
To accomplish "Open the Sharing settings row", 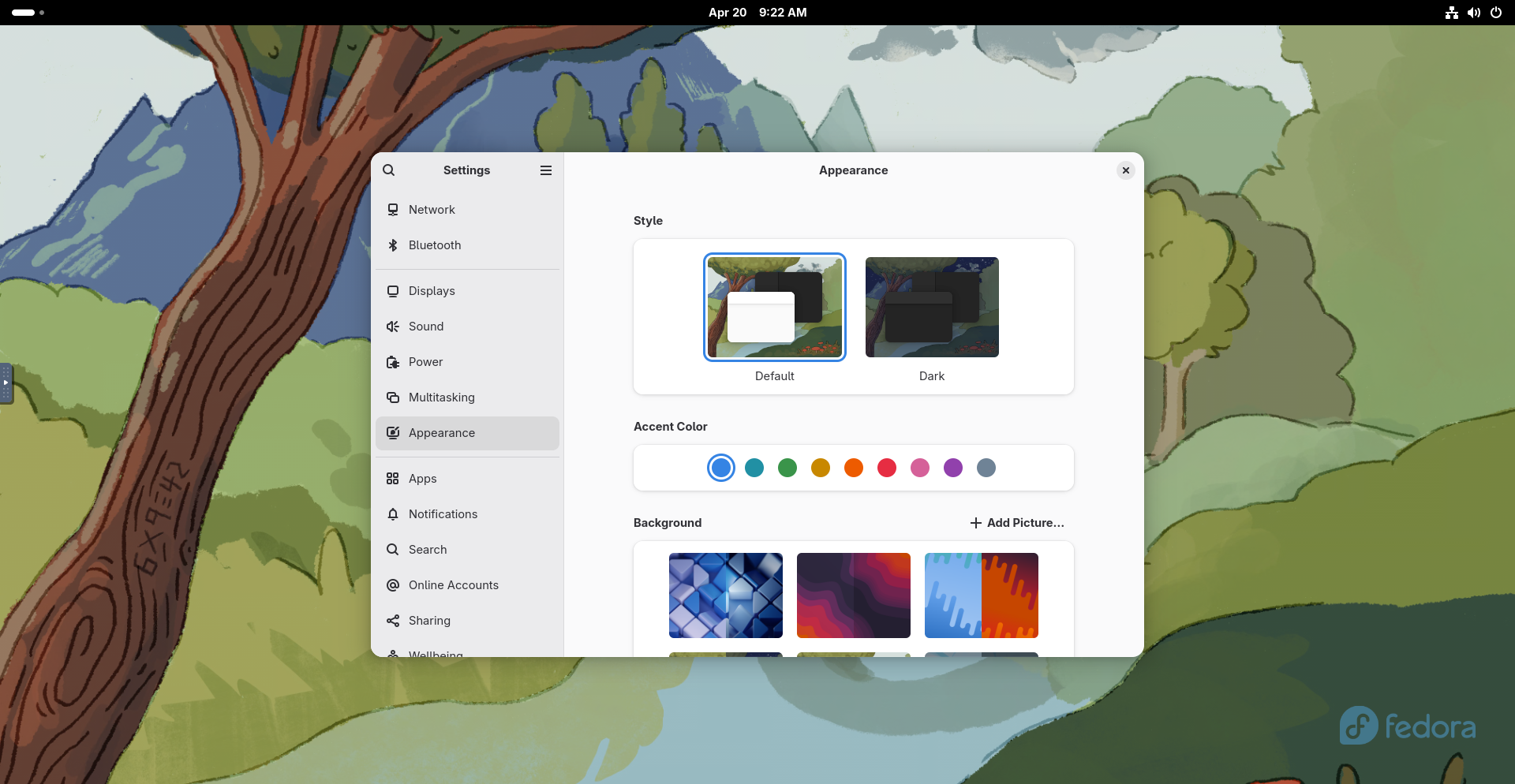I will [468, 621].
